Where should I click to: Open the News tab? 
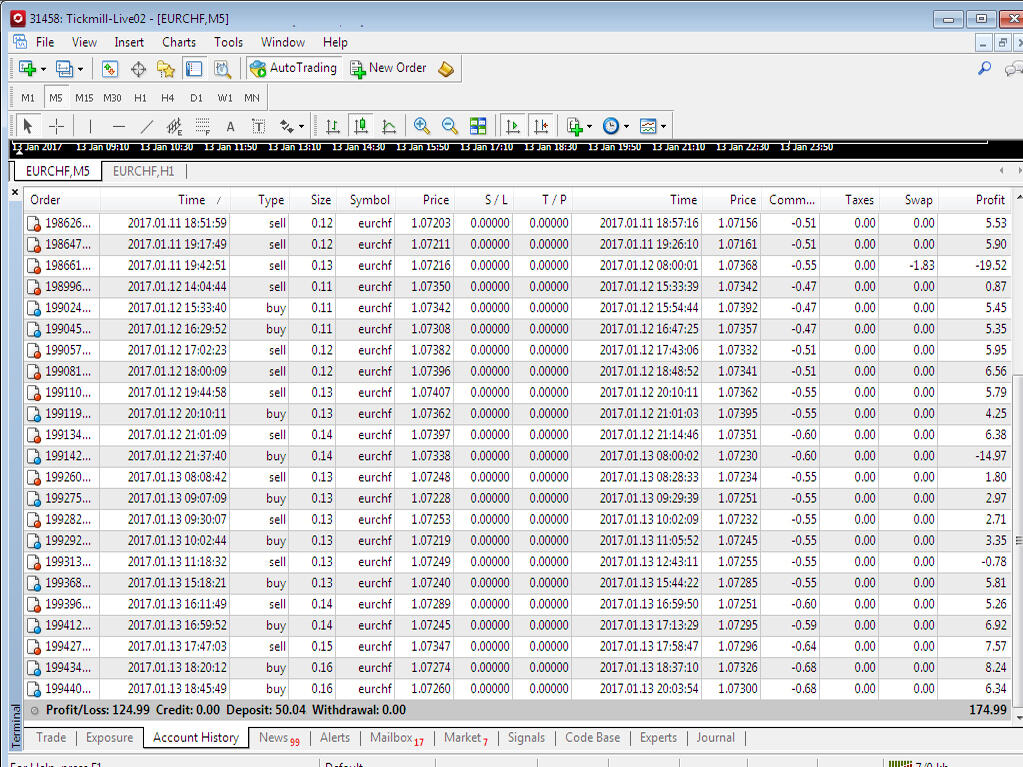click(x=279, y=738)
